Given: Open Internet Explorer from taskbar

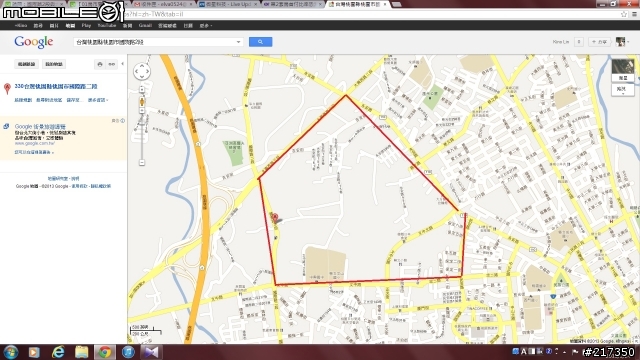Looking at the screenshot, I should coord(58,352).
